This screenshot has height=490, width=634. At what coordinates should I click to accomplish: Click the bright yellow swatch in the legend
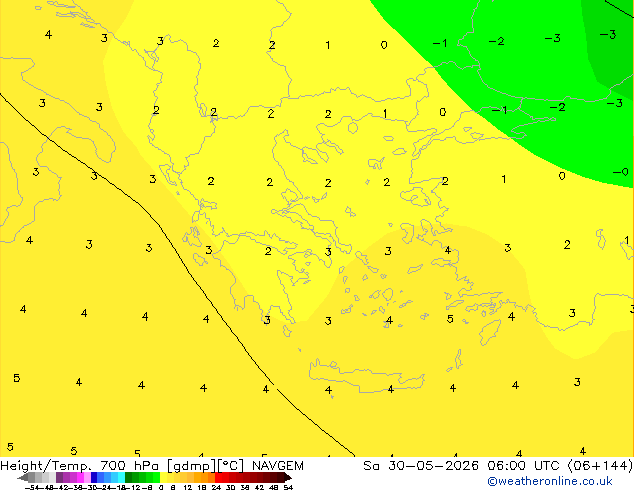coord(163,477)
